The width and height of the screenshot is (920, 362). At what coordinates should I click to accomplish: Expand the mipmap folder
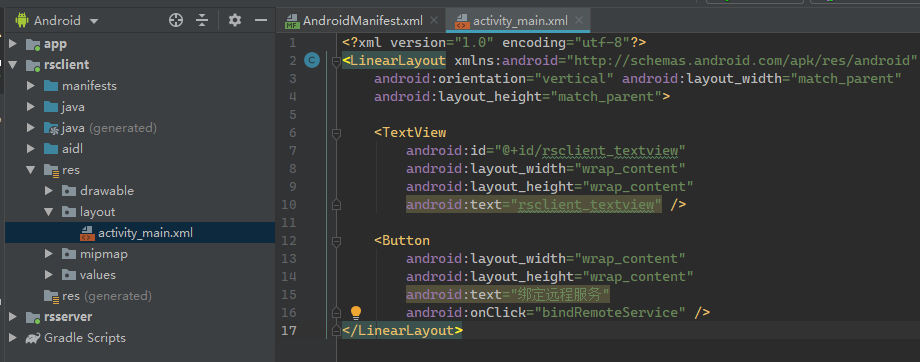(x=50, y=254)
